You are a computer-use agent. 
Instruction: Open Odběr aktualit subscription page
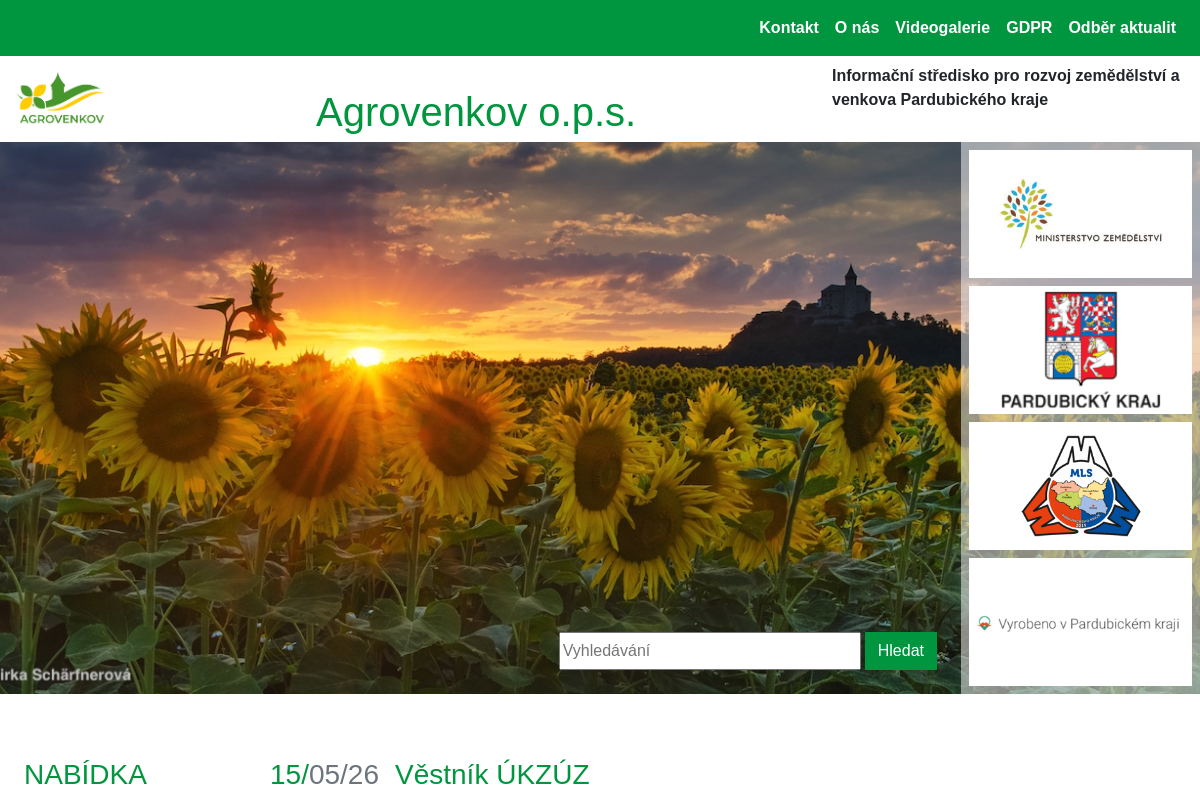pyautogui.click(x=1122, y=28)
